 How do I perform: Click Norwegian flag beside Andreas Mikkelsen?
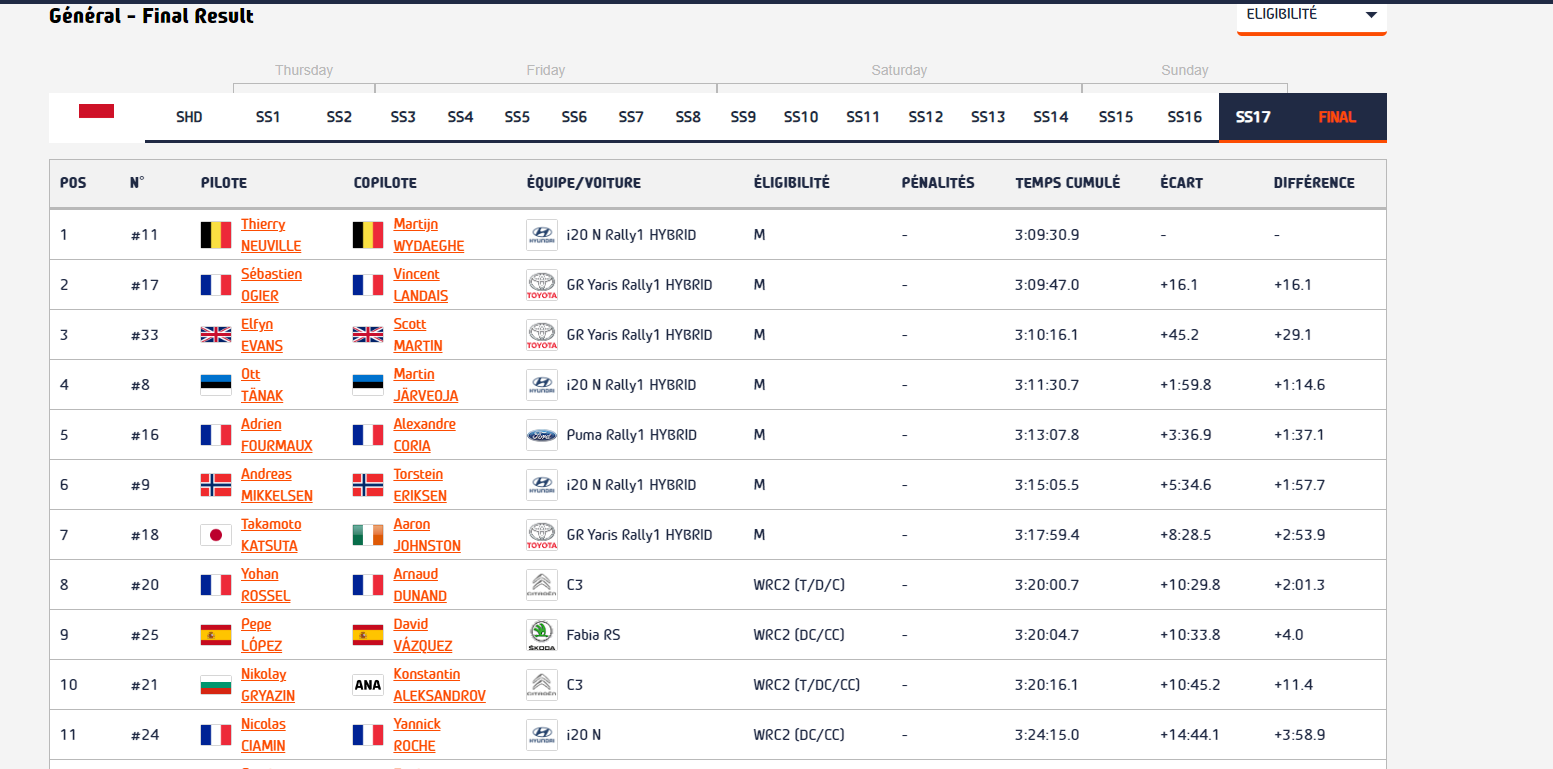pos(216,485)
